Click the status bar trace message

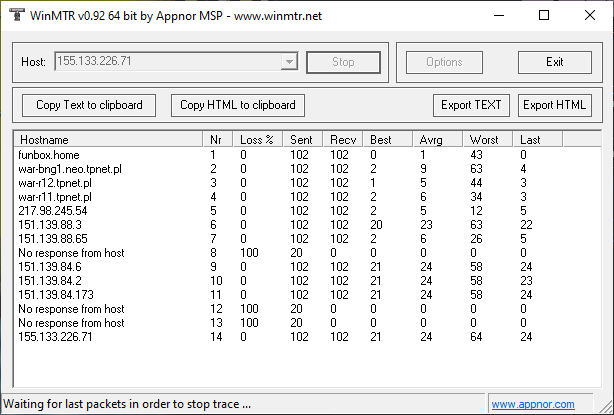click(x=127, y=404)
